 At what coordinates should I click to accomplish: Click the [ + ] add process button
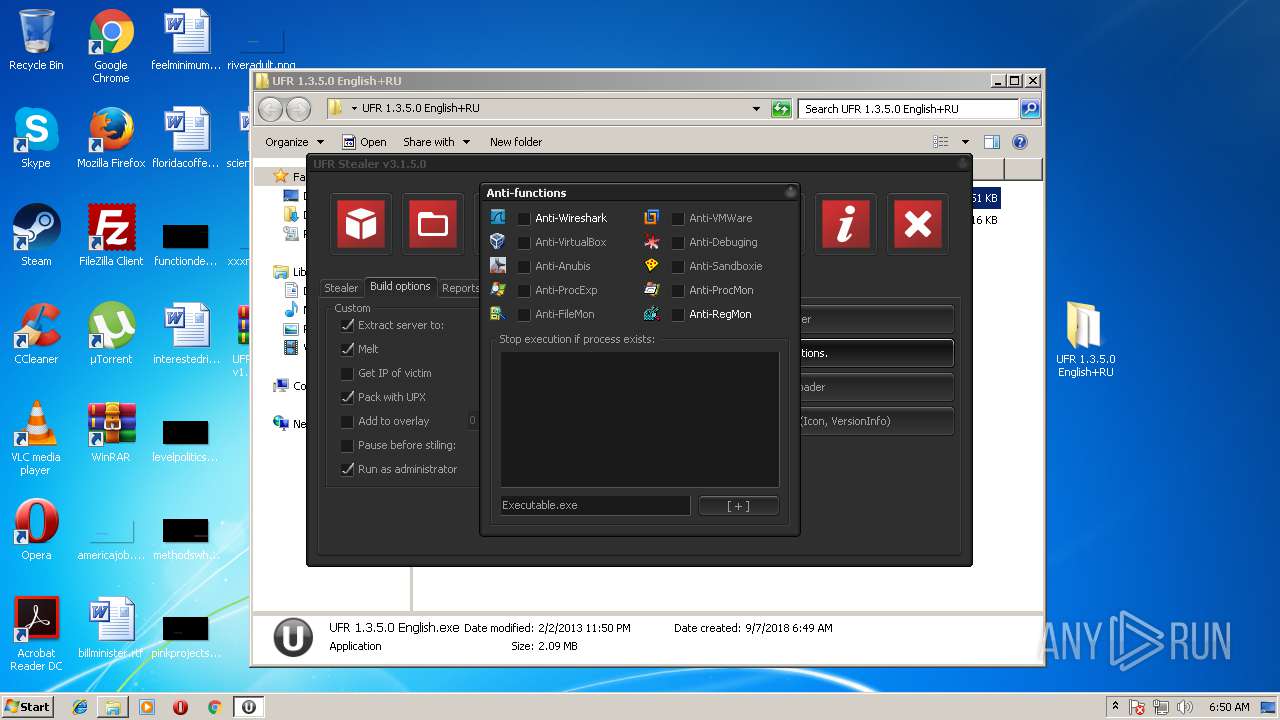click(x=738, y=505)
